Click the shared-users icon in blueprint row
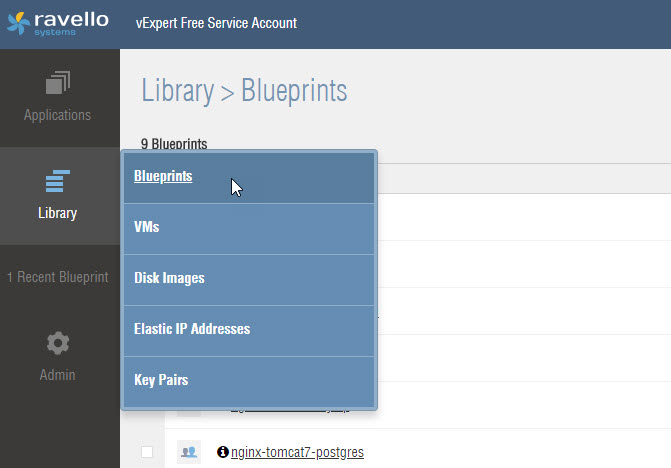 click(x=189, y=452)
